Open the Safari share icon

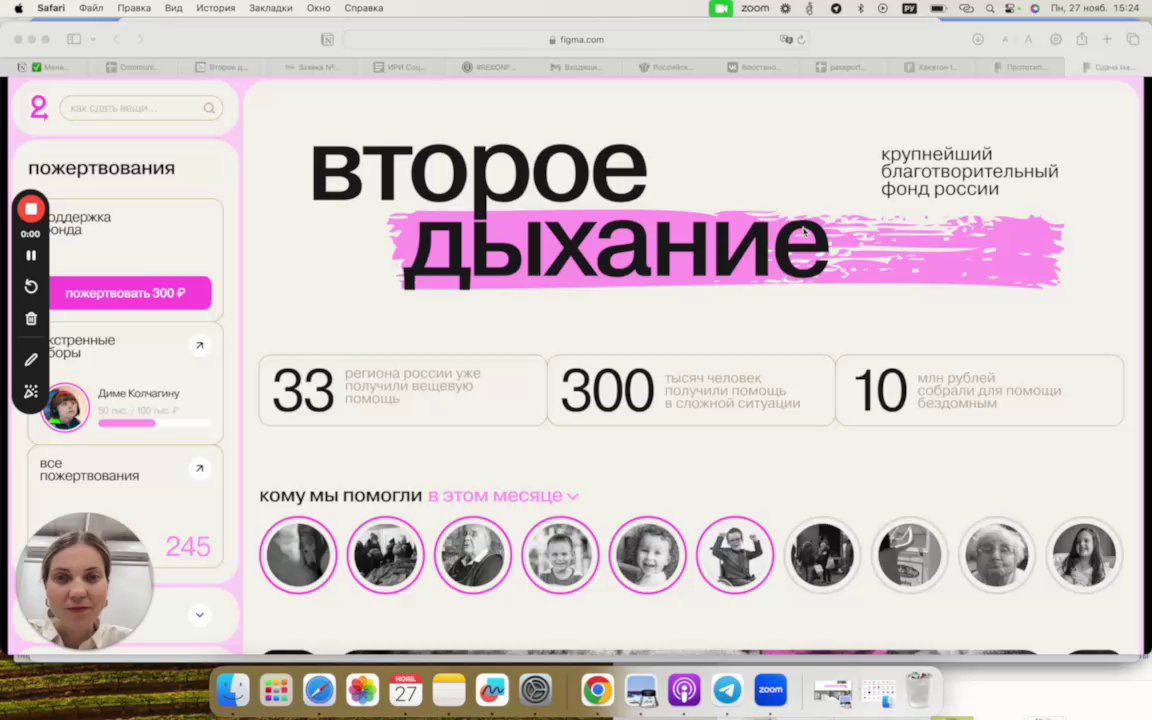1081,39
